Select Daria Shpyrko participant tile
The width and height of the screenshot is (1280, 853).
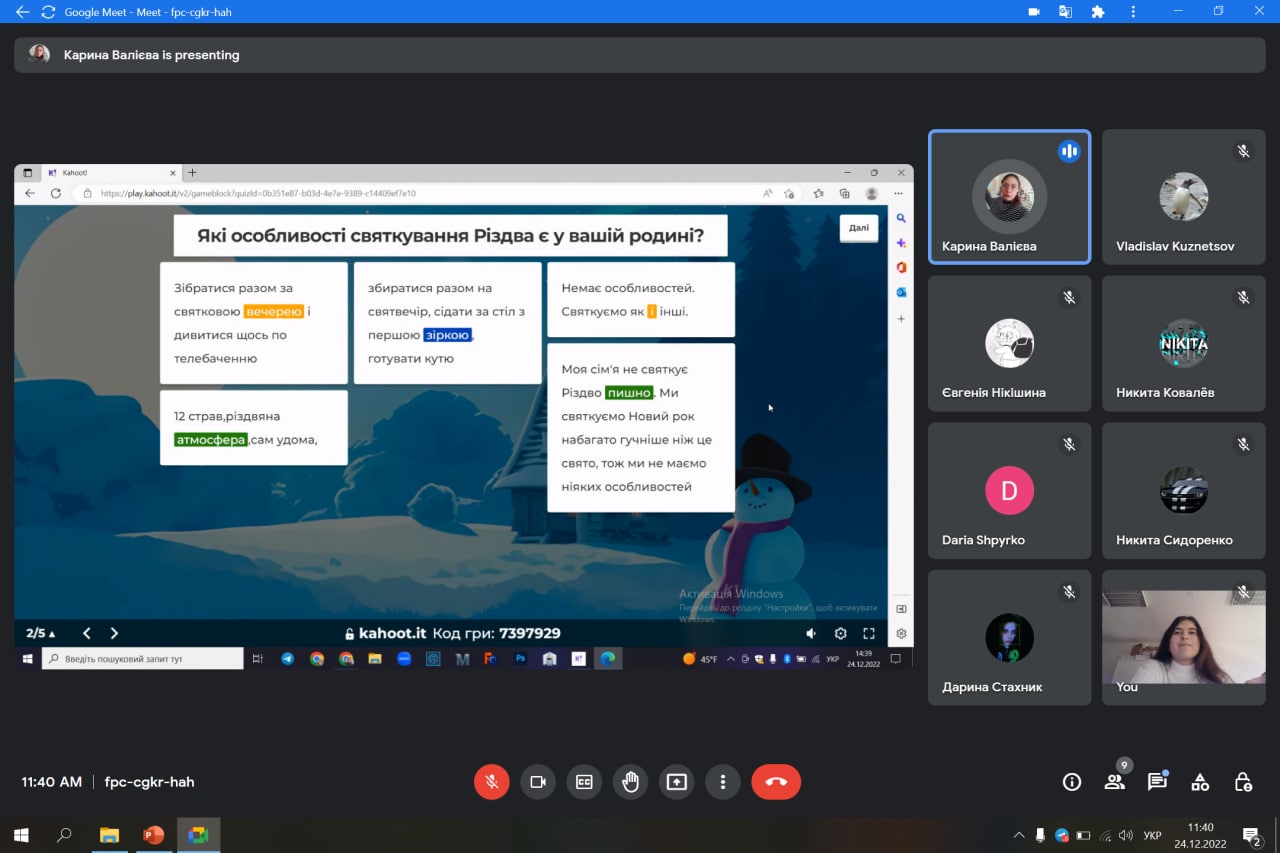pyautogui.click(x=1010, y=491)
